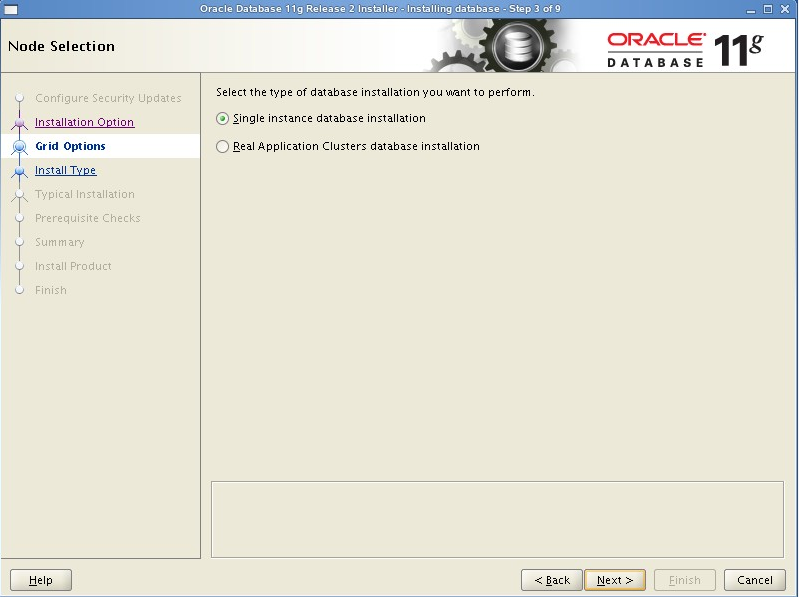The width and height of the screenshot is (799, 597).
Task: Jump to the Install Type step link
Action: click(x=65, y=170)
